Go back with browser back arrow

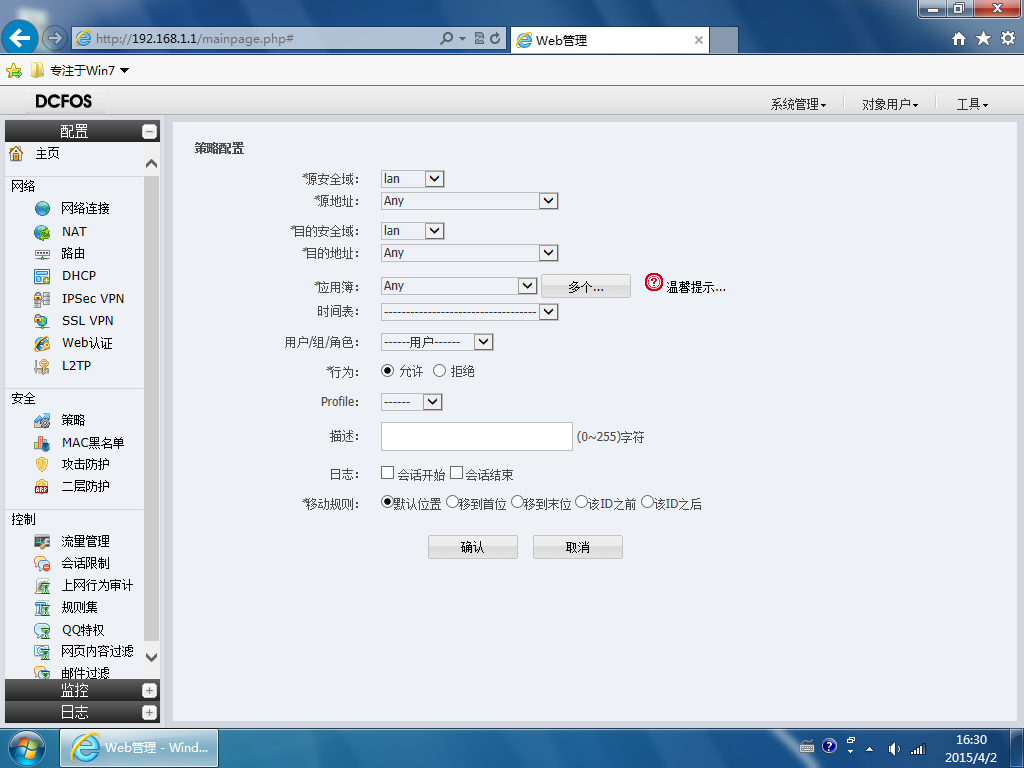tap(20, 38)
